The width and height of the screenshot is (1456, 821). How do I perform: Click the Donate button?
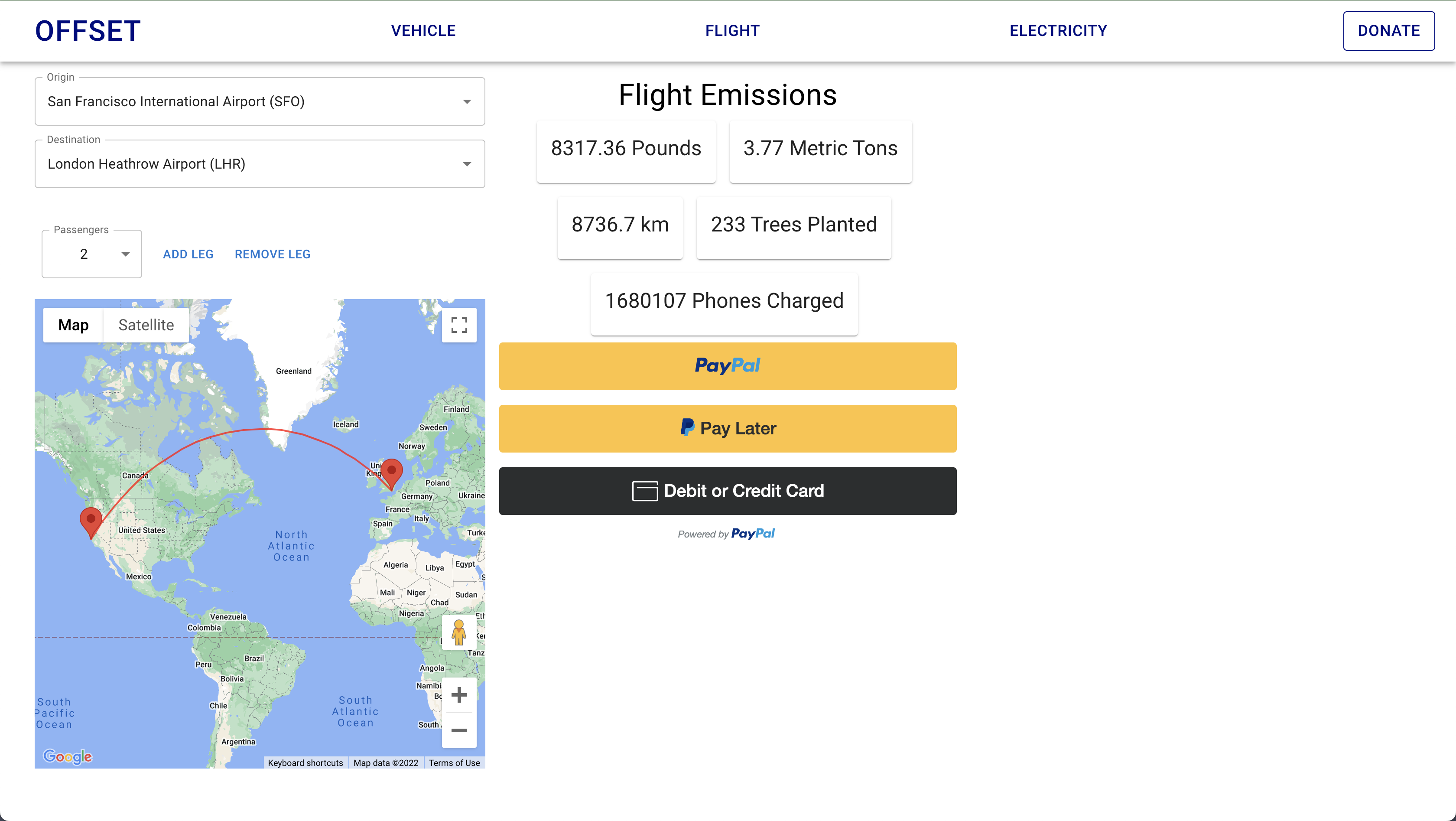1388,30
